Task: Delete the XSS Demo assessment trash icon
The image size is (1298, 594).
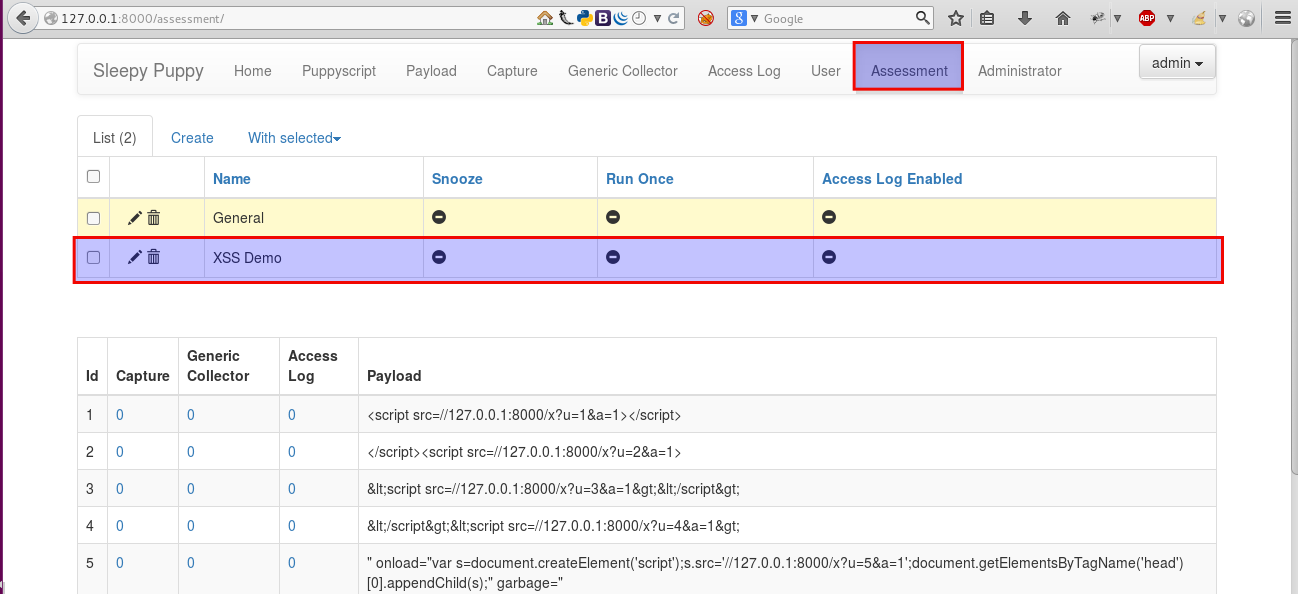Action: [x=154, y=257]
